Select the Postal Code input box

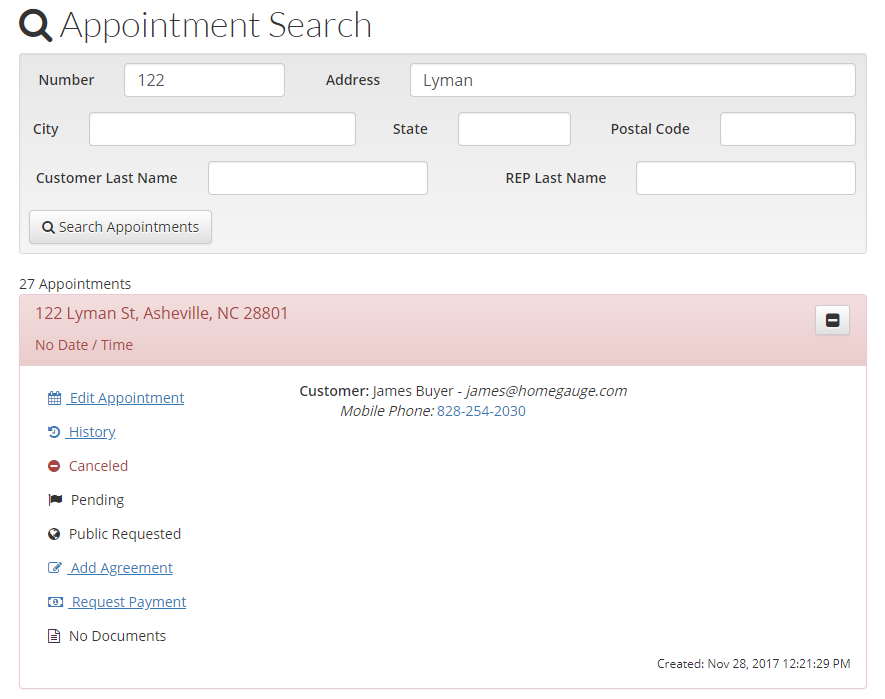(x=787, y=129)
